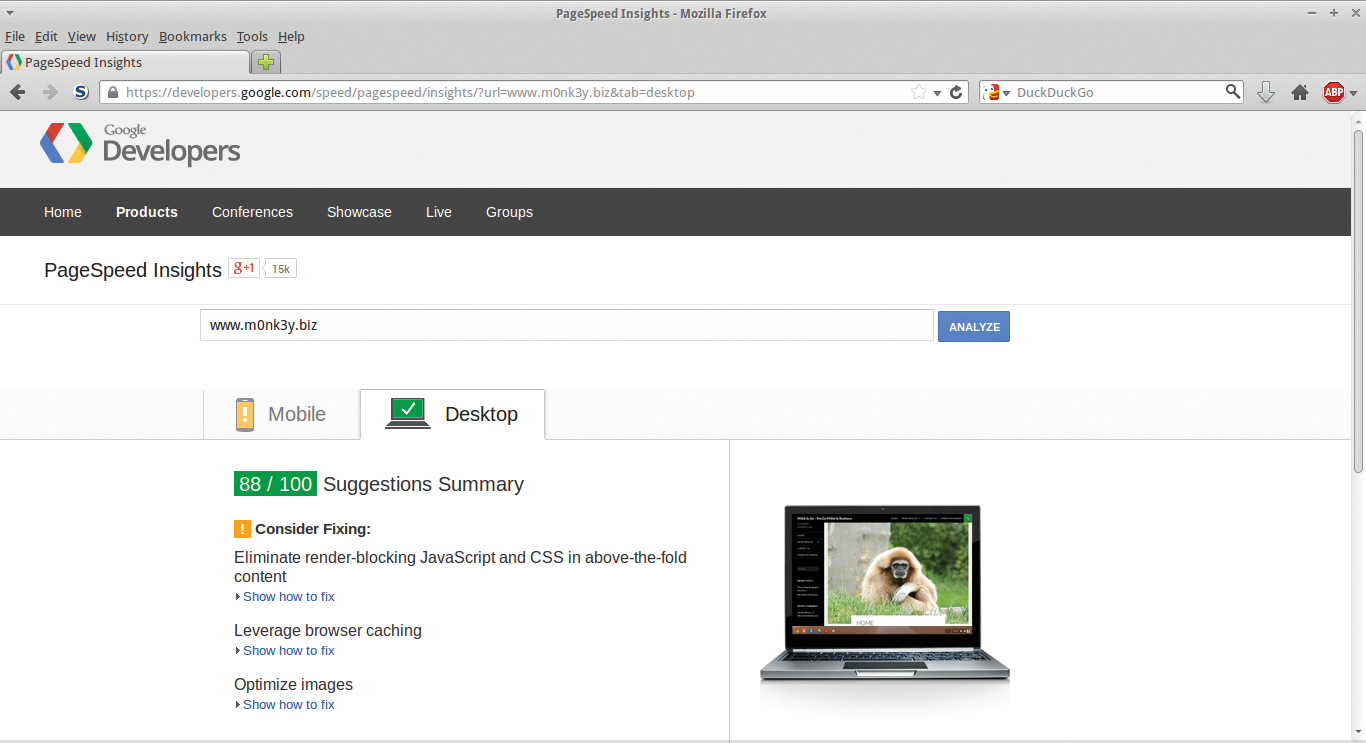Switch to the Mobile tab

(x=281, y=413)
